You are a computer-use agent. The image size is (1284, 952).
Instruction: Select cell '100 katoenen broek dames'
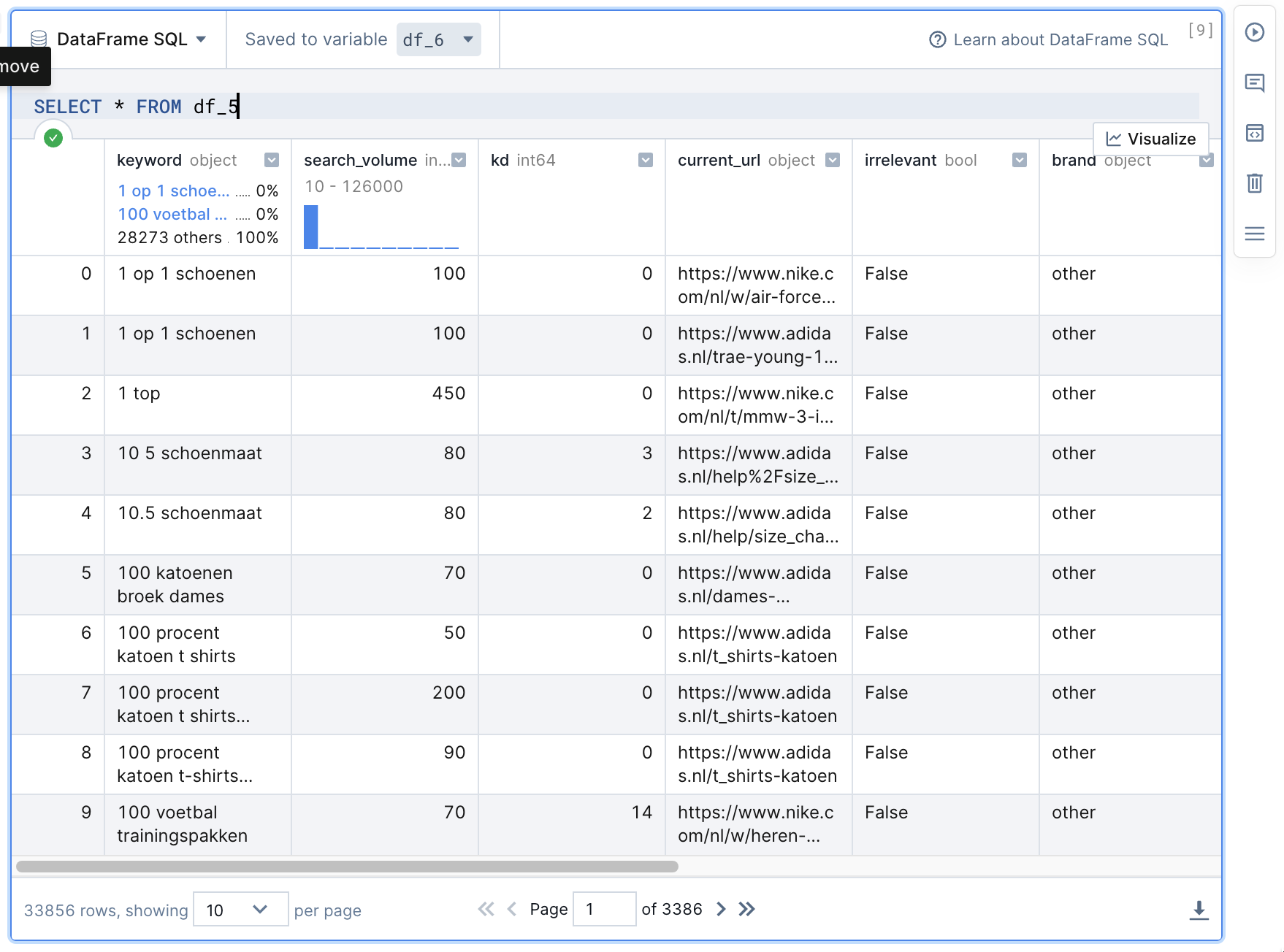(198, 585)
